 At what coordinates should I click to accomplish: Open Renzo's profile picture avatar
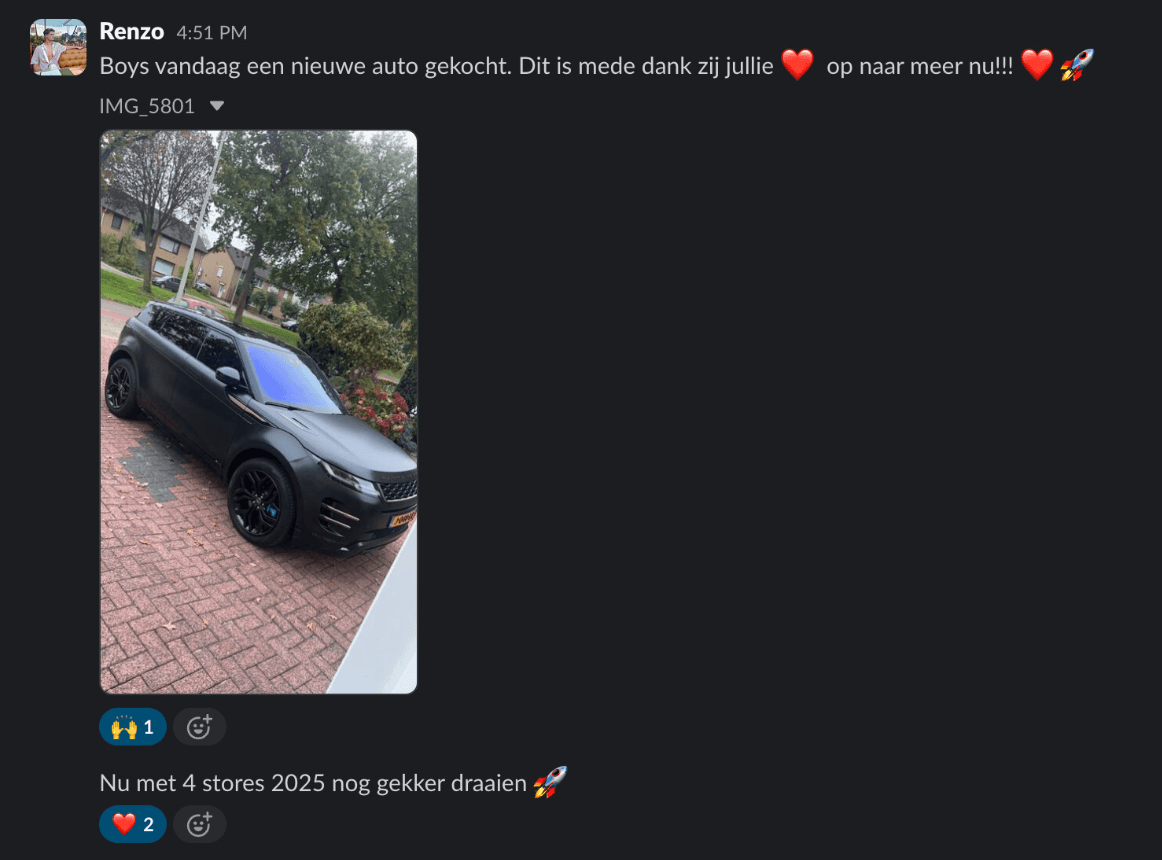[58, 47]
